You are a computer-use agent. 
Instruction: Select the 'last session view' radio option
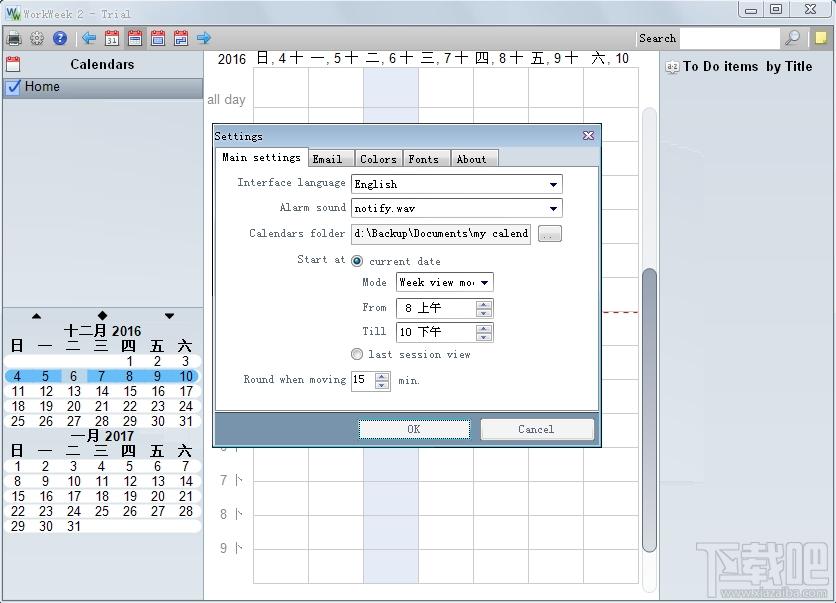pyautogui.click(x=357, y=354)
